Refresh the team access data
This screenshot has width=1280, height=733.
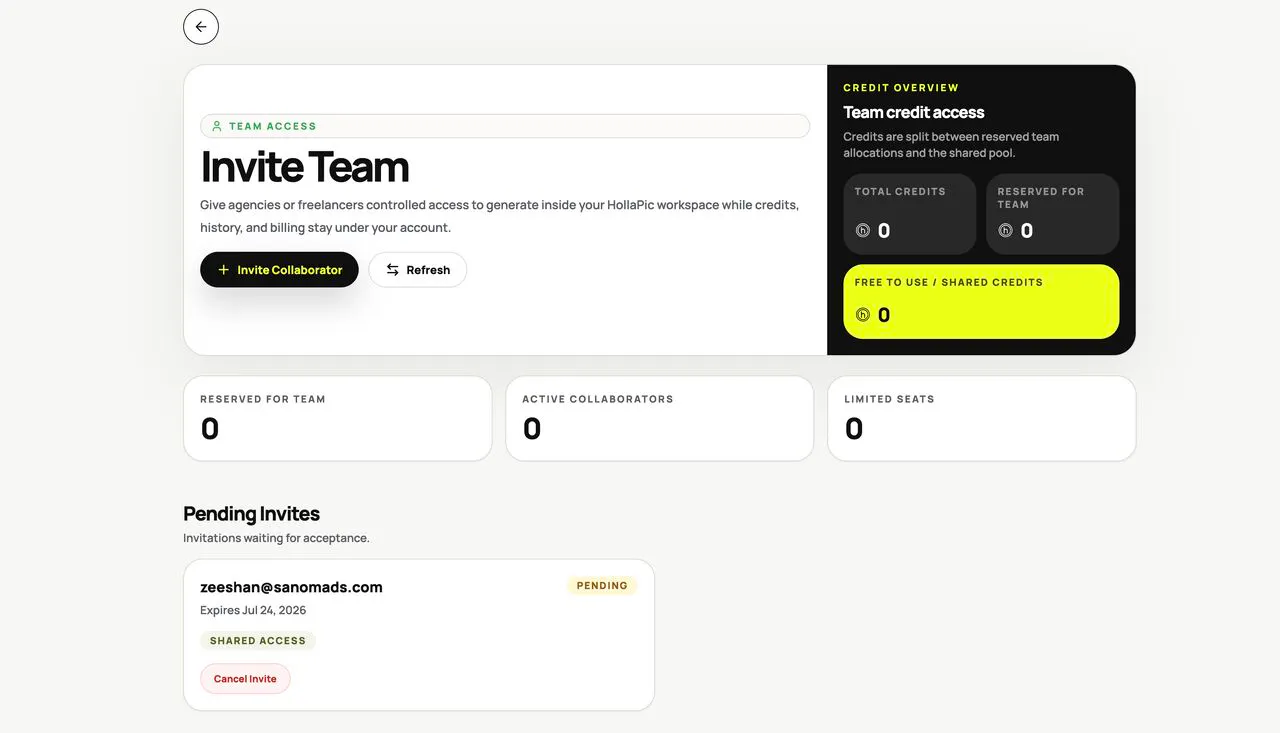pos(417,270)
